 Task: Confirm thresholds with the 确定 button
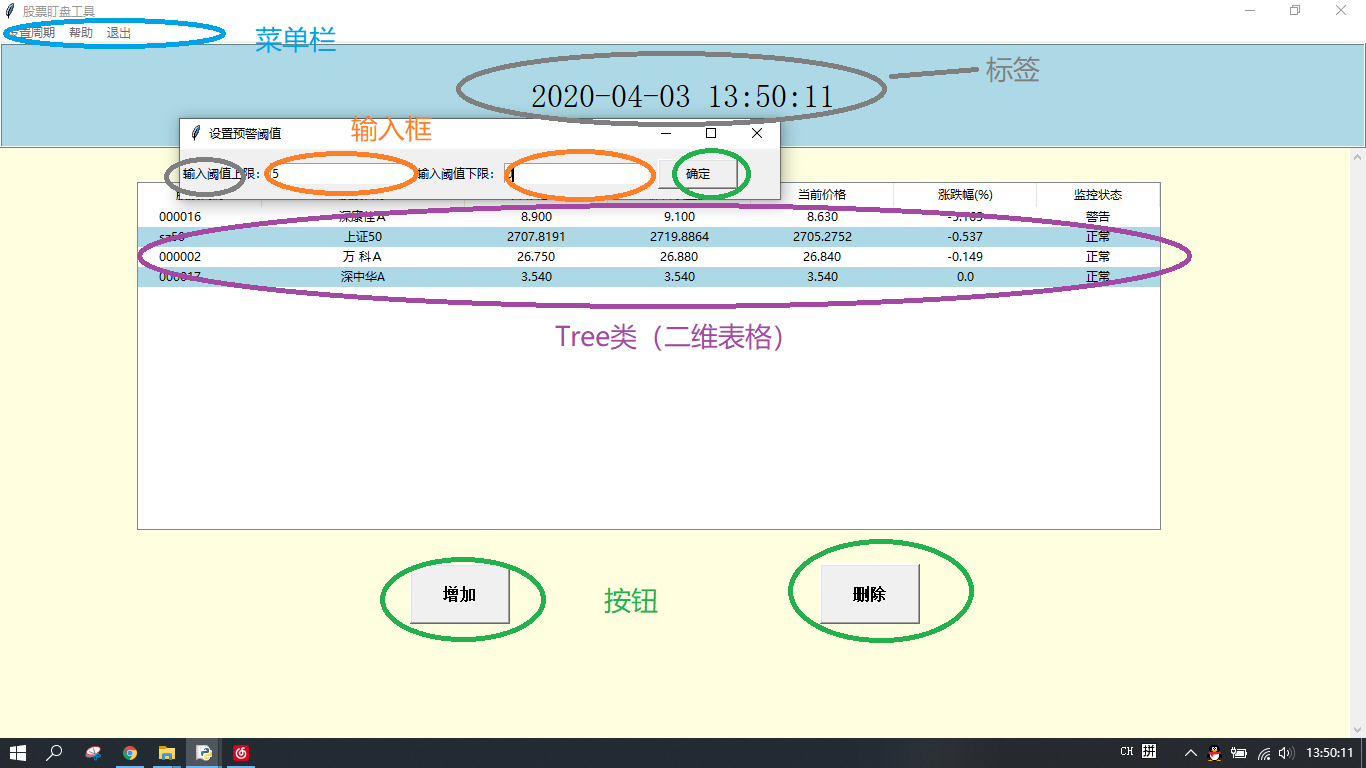pyautogui.click(x=698, y=174)
